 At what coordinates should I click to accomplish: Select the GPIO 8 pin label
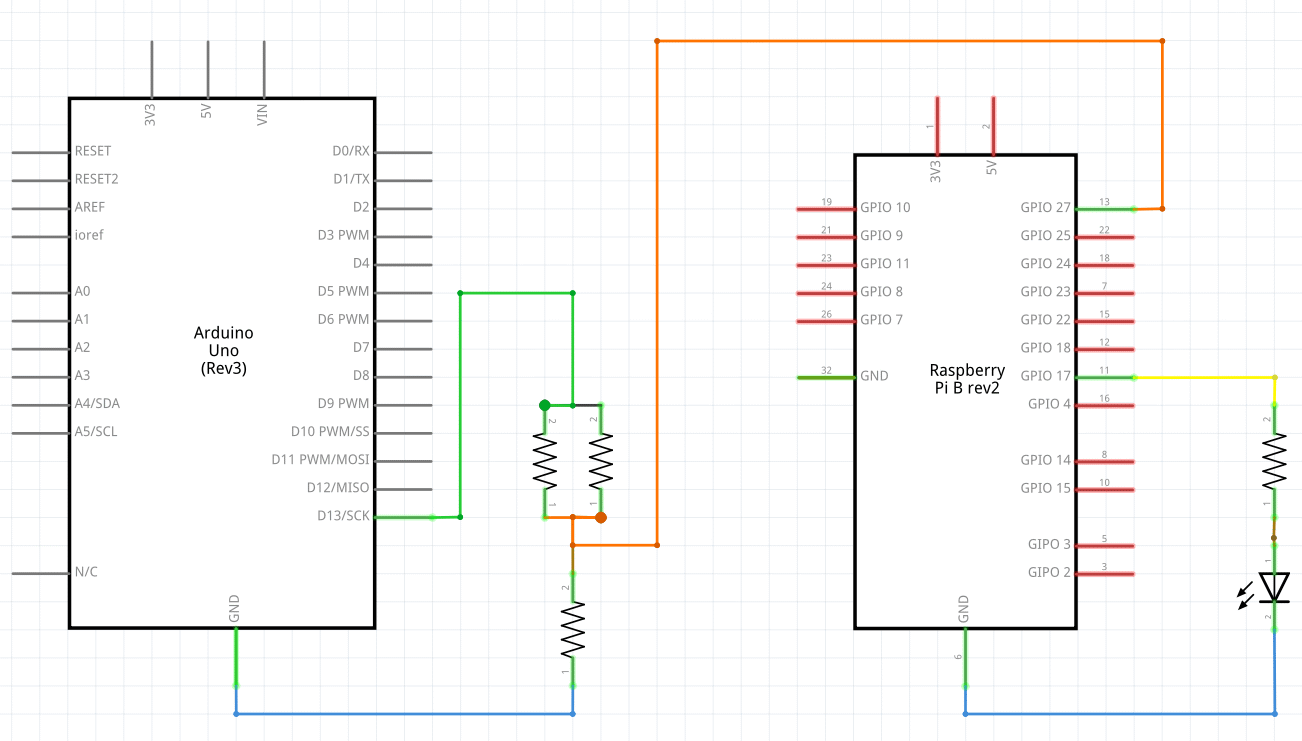tap(882, 292)
